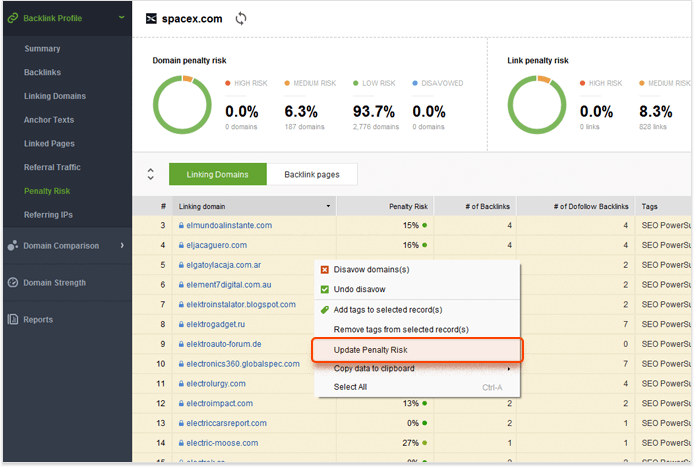Click the spacex.com favicon icon
Viewport: 694px width, 467px height.
[151, 19]
